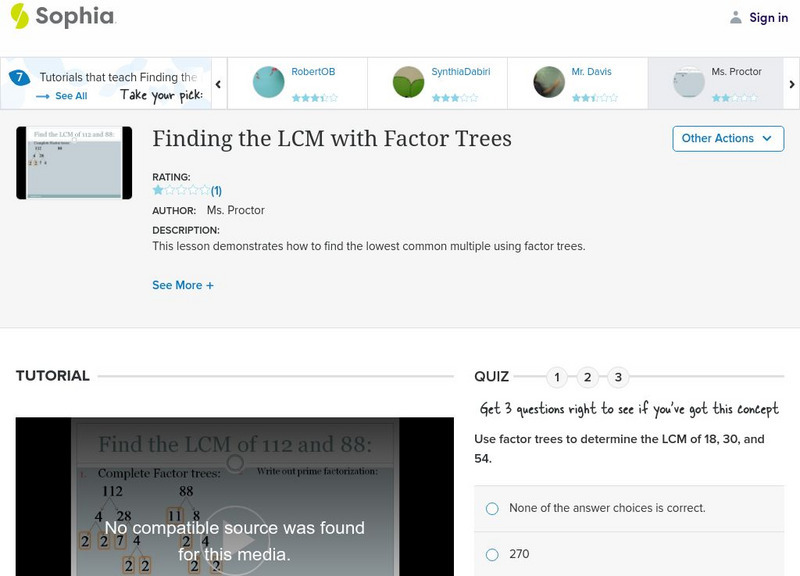Click the Sign in person icon
Viewport: 800px width, 576px height.
(736, 16)
